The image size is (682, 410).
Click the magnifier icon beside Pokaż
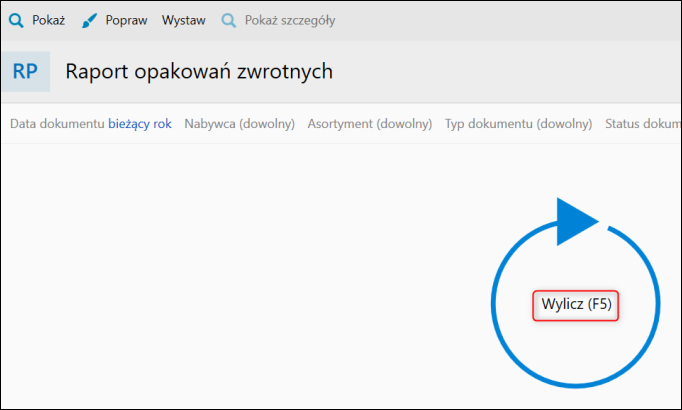click(16, 20)
